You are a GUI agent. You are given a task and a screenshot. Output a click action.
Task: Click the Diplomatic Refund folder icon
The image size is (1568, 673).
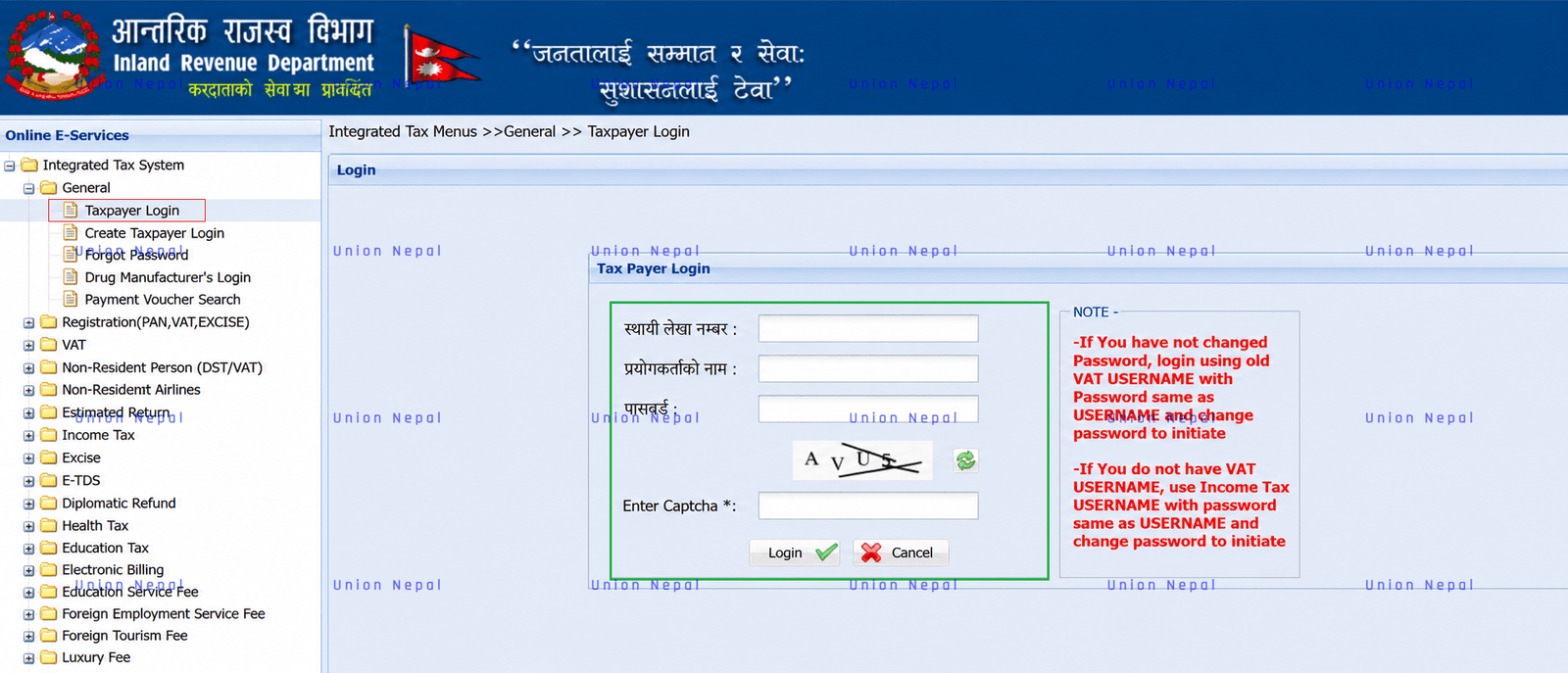pos(48,503)
